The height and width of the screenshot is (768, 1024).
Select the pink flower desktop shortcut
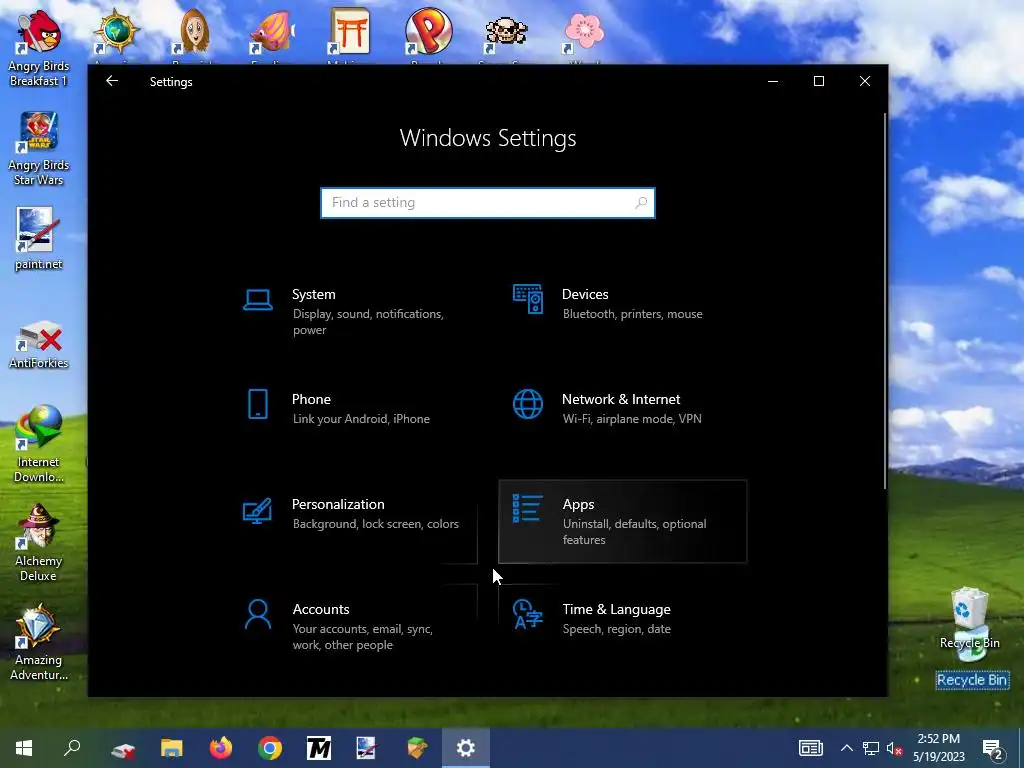point(584,33)
